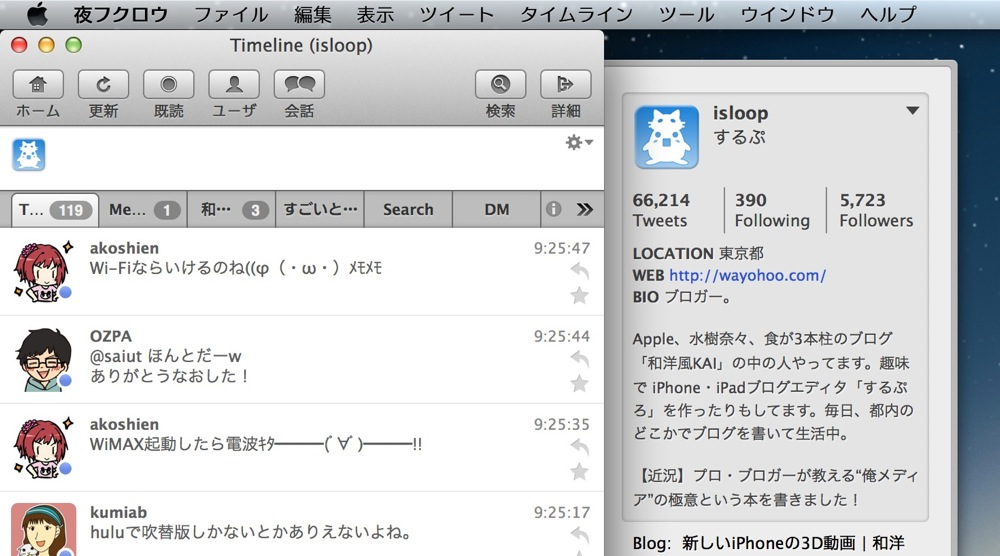Click the isloop account icon in compose area
This screenshot has height=556, width=1000.
click(29, 155)
